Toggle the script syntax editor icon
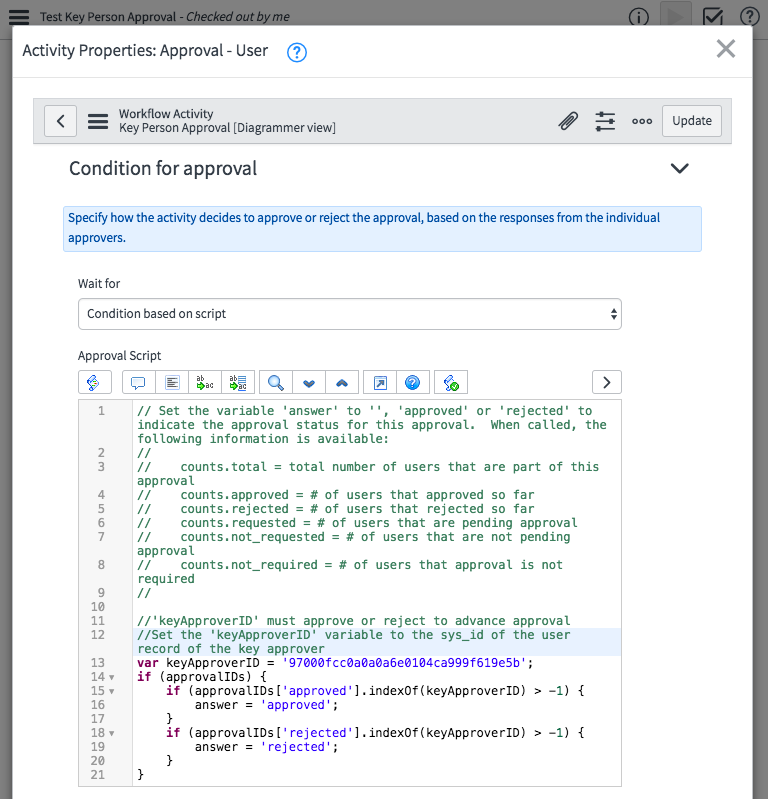Screen dimensions: 768x799 click(94, 382)
